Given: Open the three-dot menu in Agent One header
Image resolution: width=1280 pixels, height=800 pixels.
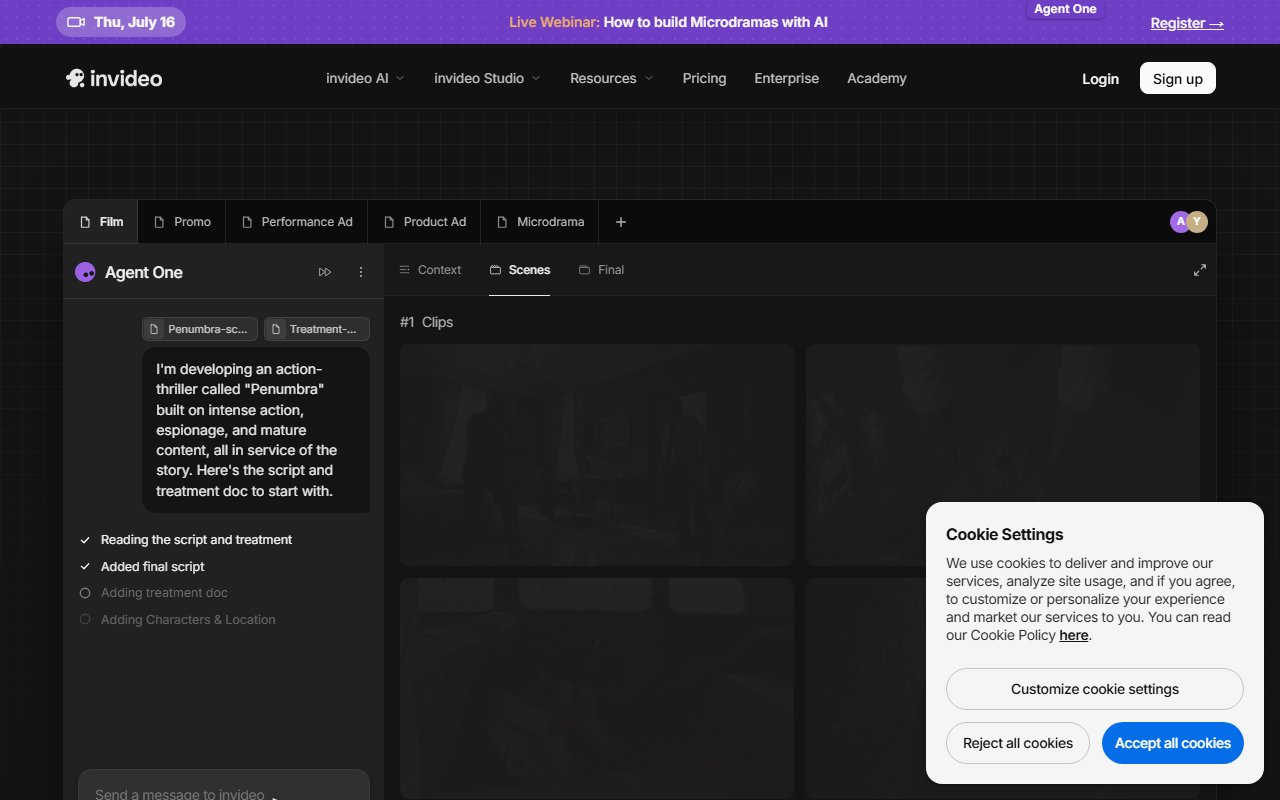Looking at the screenshot, I should (x=361, y=272).
